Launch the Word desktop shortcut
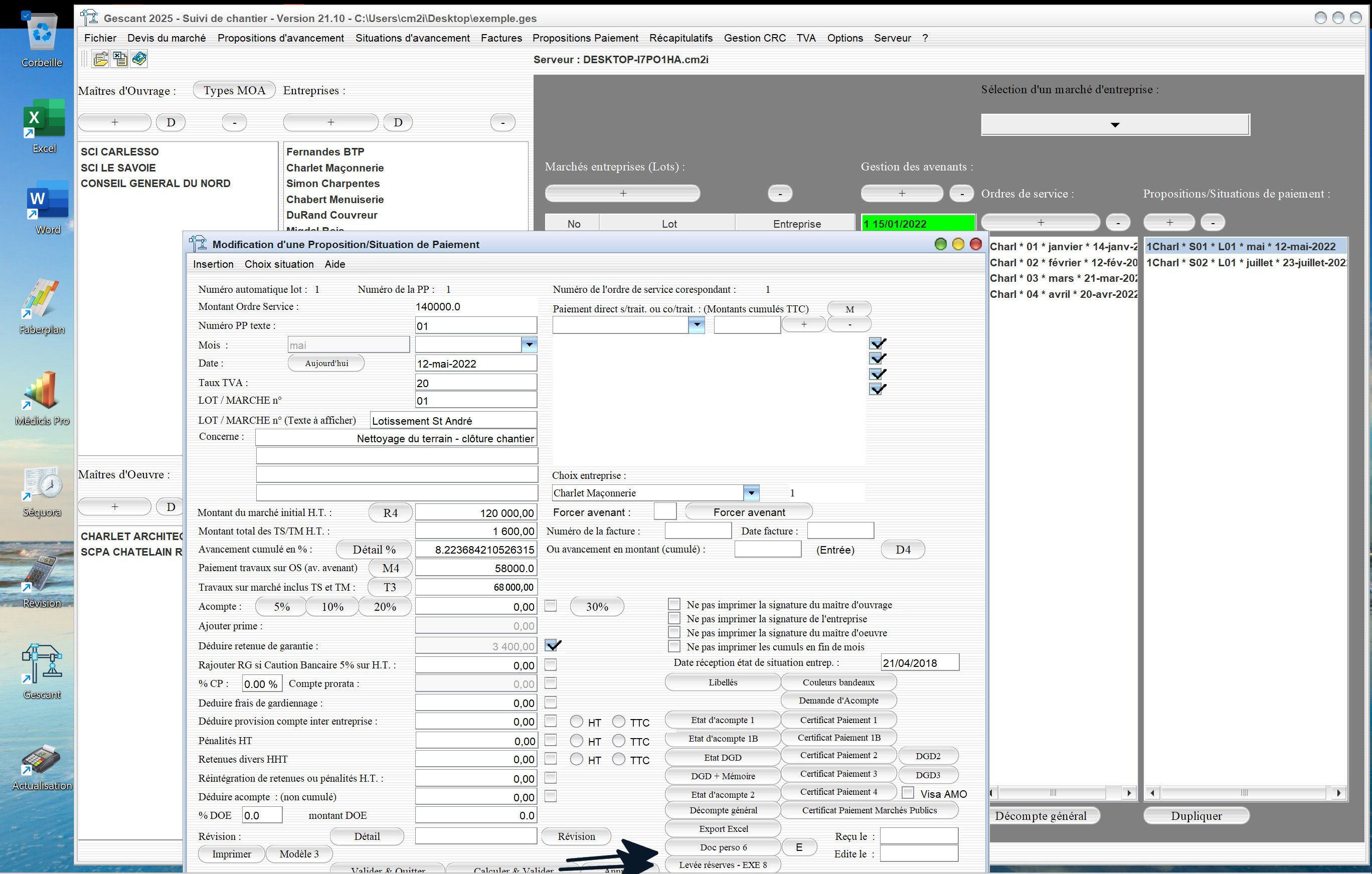Image resolution: width=1372 pixels, height=874 pixels. click(x=47, y=208)
